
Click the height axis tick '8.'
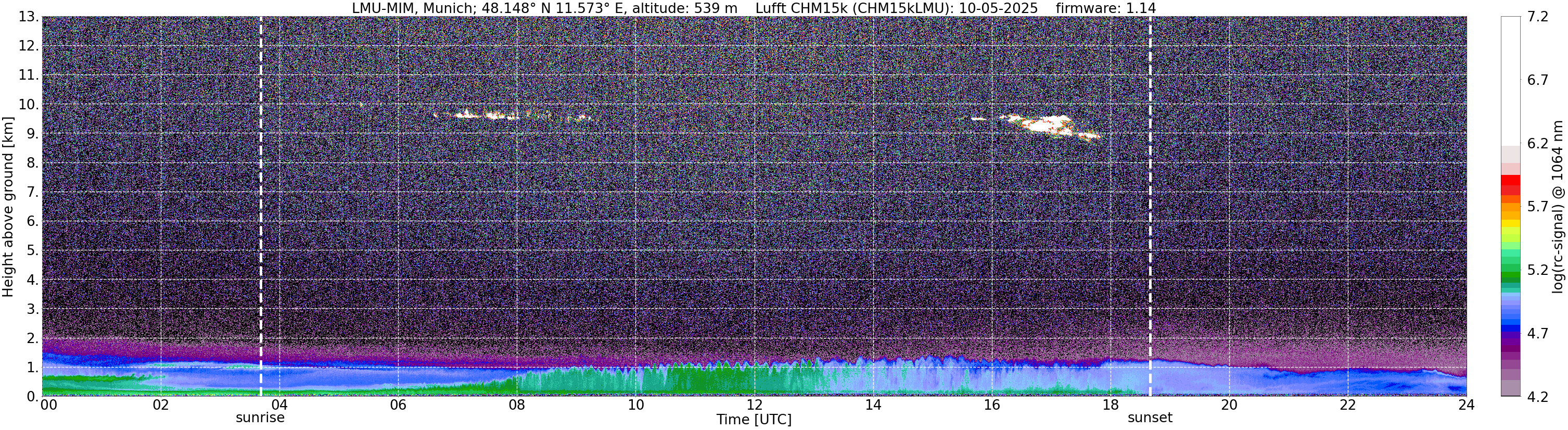coord(33,163)
